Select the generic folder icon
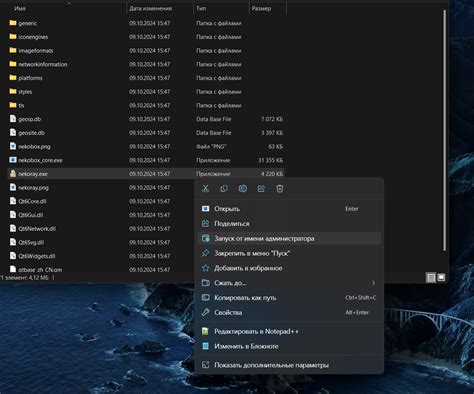The image size is (474, 394). (x=13, y=23)
